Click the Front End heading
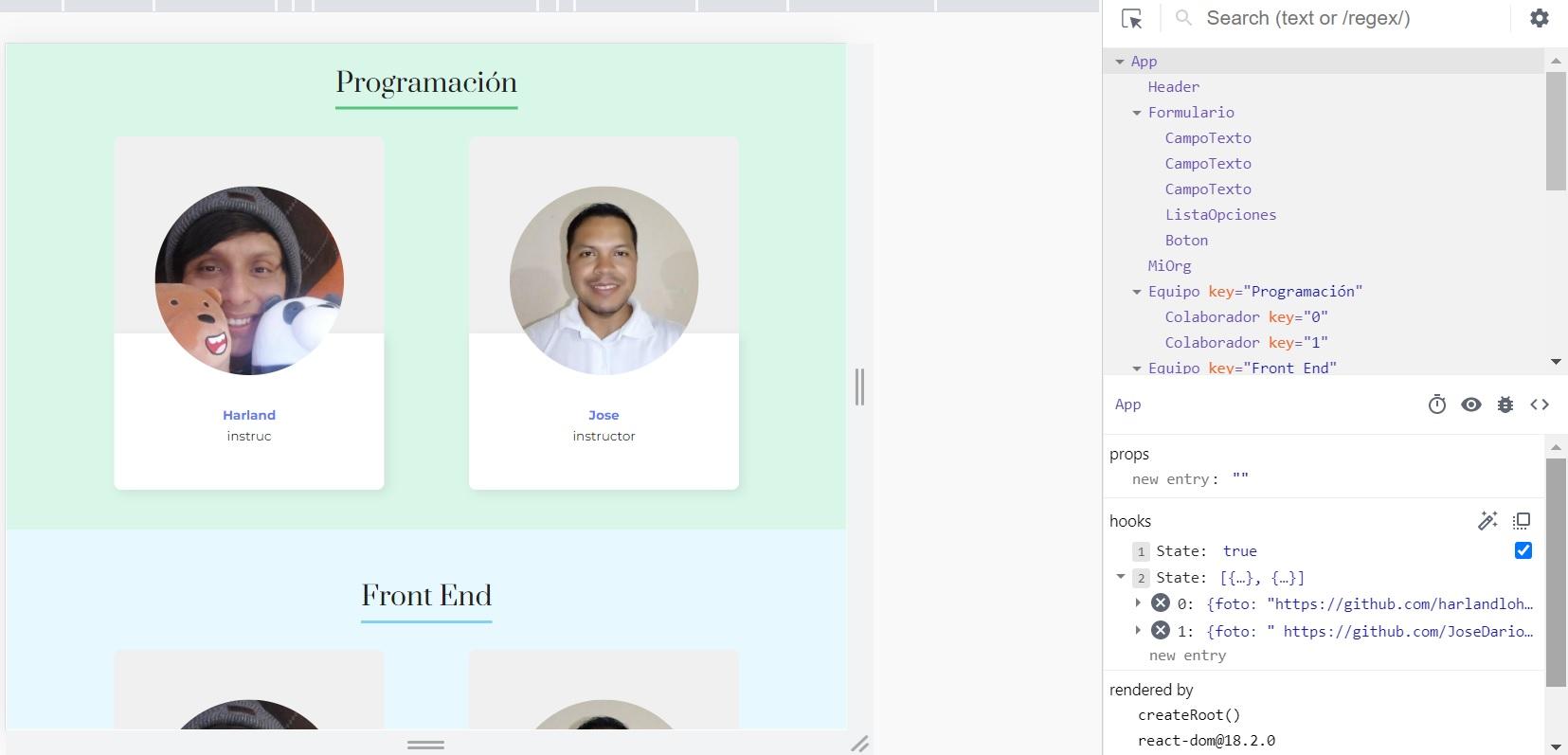 point(426,596)
